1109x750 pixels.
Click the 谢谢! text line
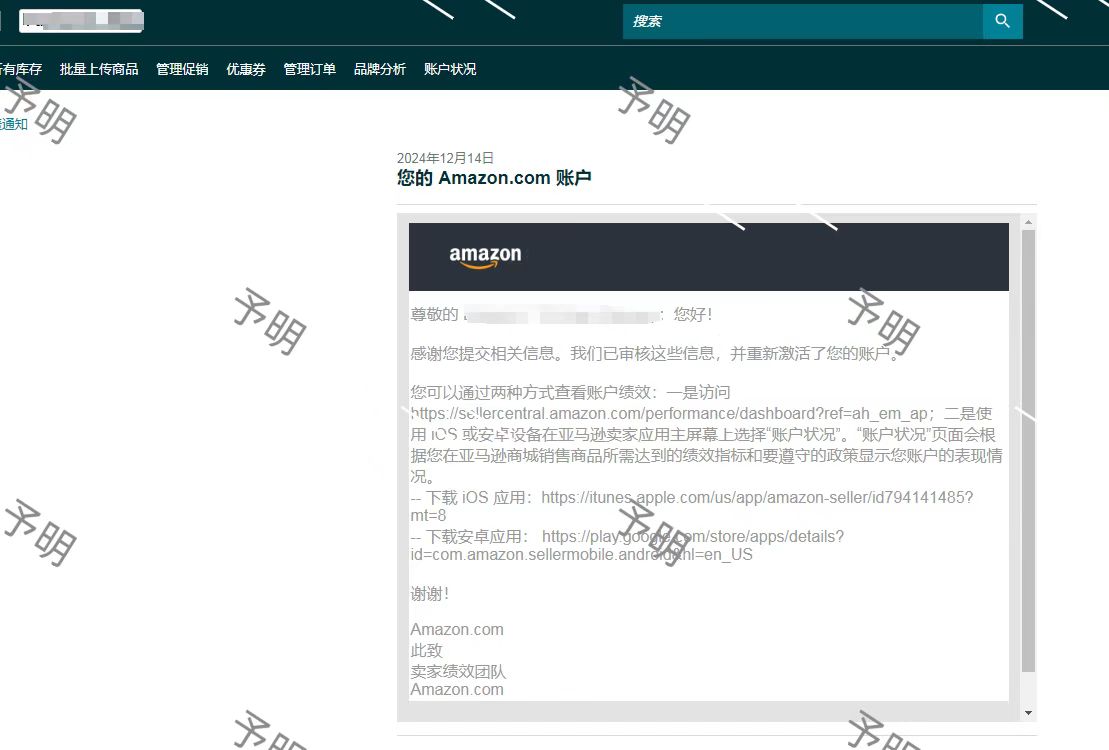pos(429,594)
